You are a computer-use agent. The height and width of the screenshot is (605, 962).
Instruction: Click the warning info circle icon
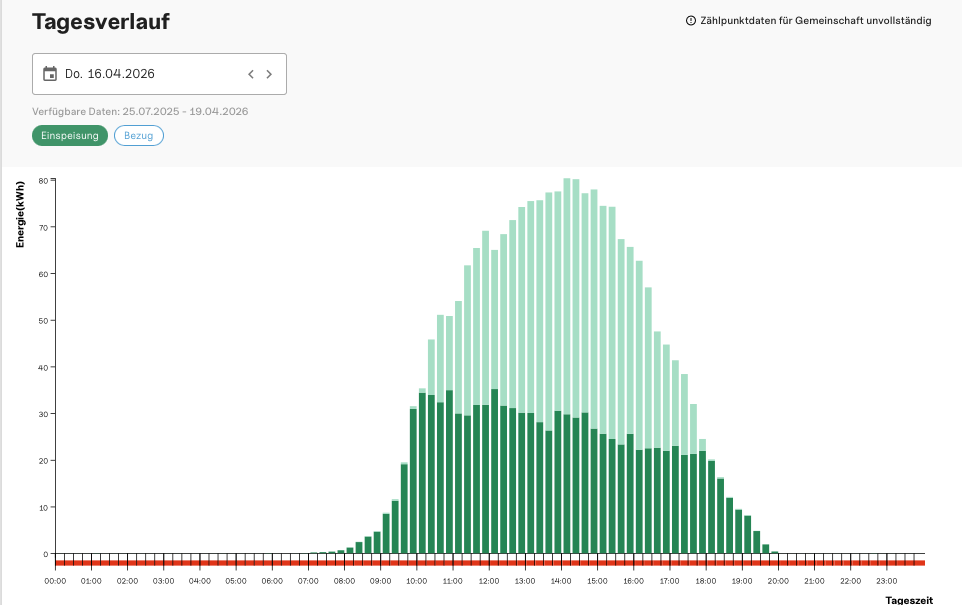tap(691, 21)
